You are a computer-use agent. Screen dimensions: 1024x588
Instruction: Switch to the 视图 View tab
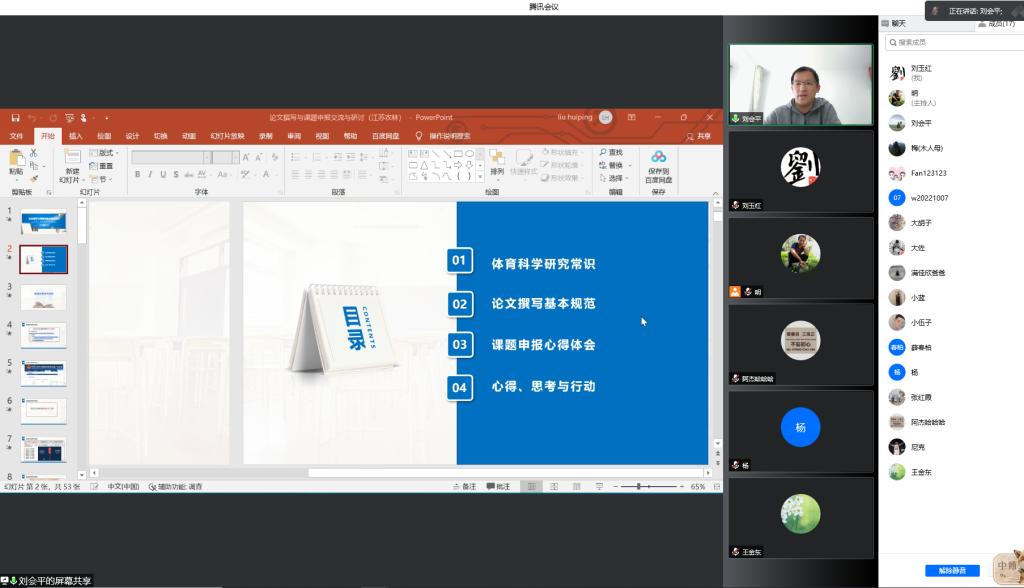323,136
